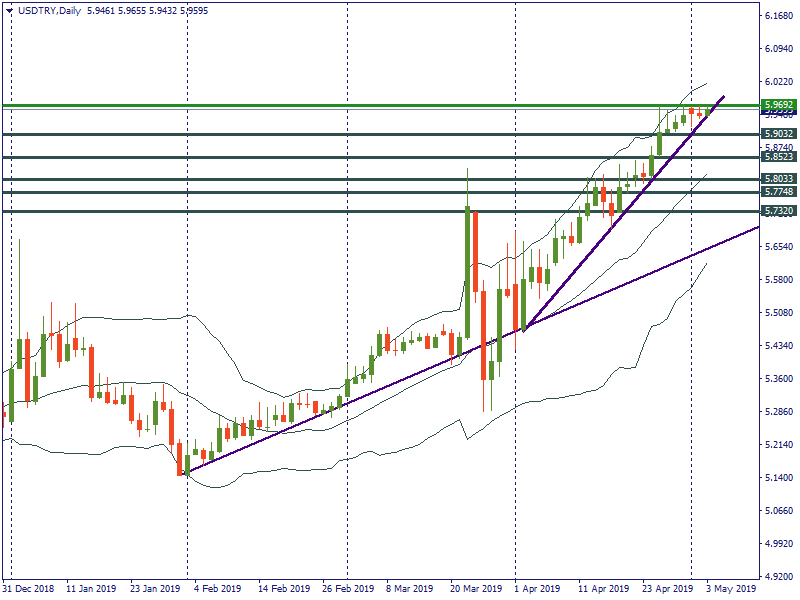Click the 26 Feb 2019 date label

coord(348,589)
